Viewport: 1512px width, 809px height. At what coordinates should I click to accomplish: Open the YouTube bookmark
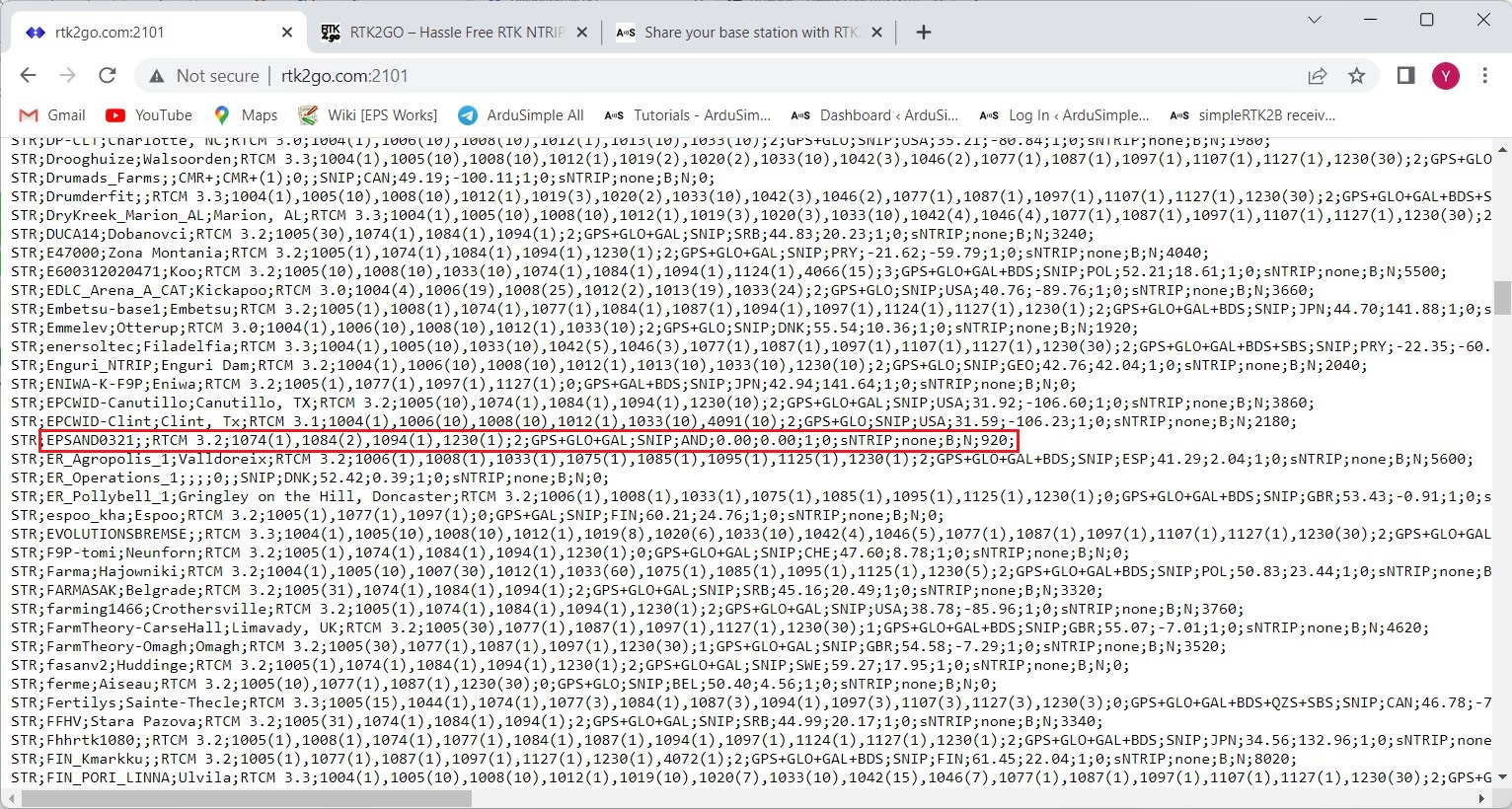point(149,115)
